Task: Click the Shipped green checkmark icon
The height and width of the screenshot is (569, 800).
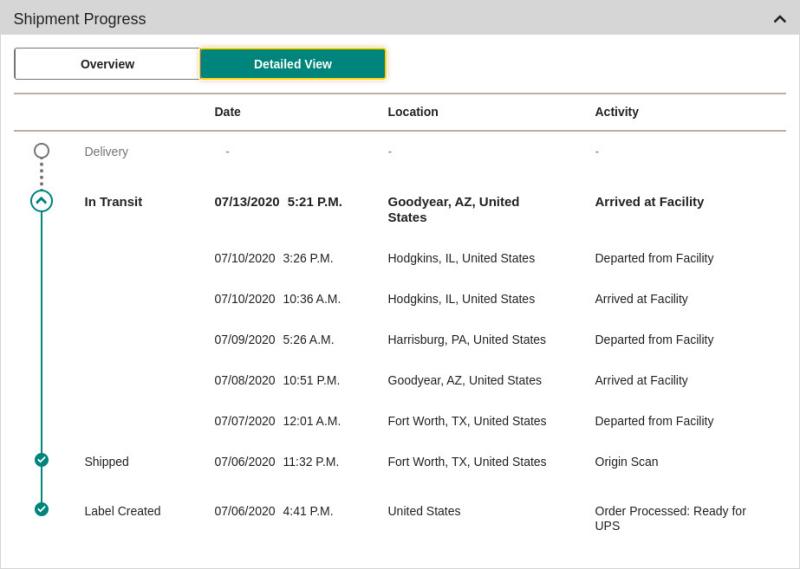Action: point(41,460)
